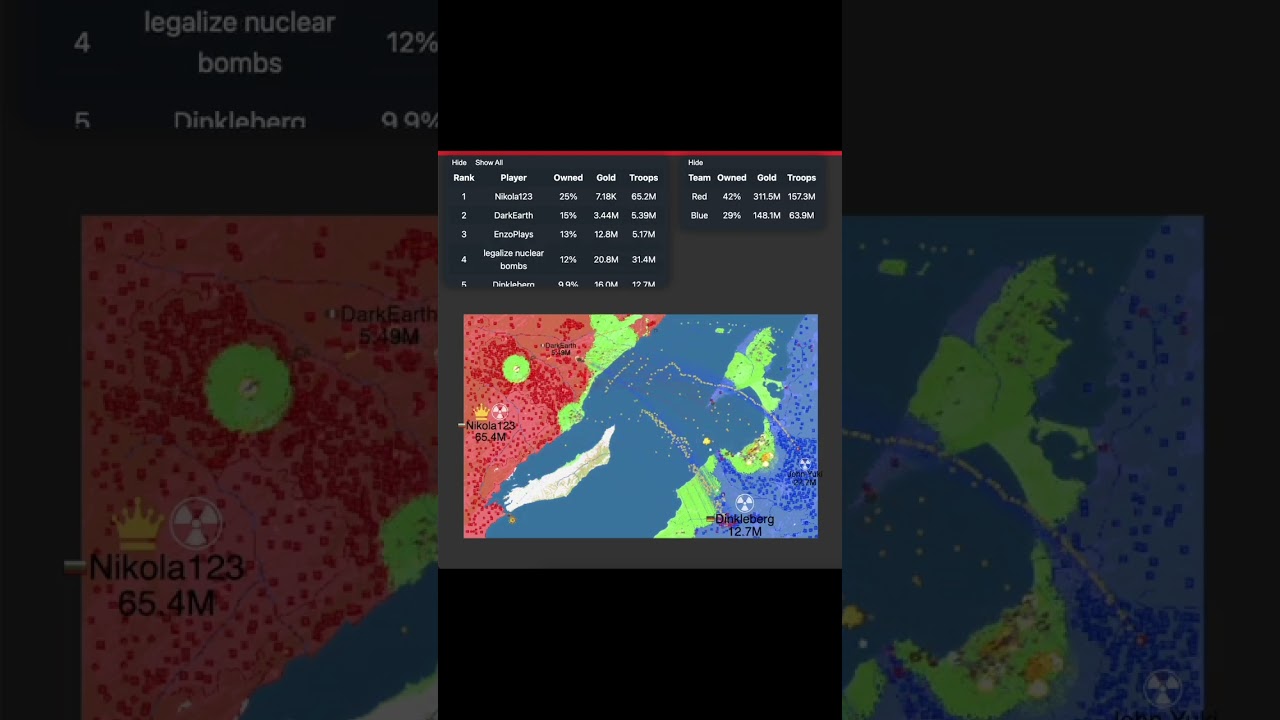Select the Blue team row label

tap(699, 216)
